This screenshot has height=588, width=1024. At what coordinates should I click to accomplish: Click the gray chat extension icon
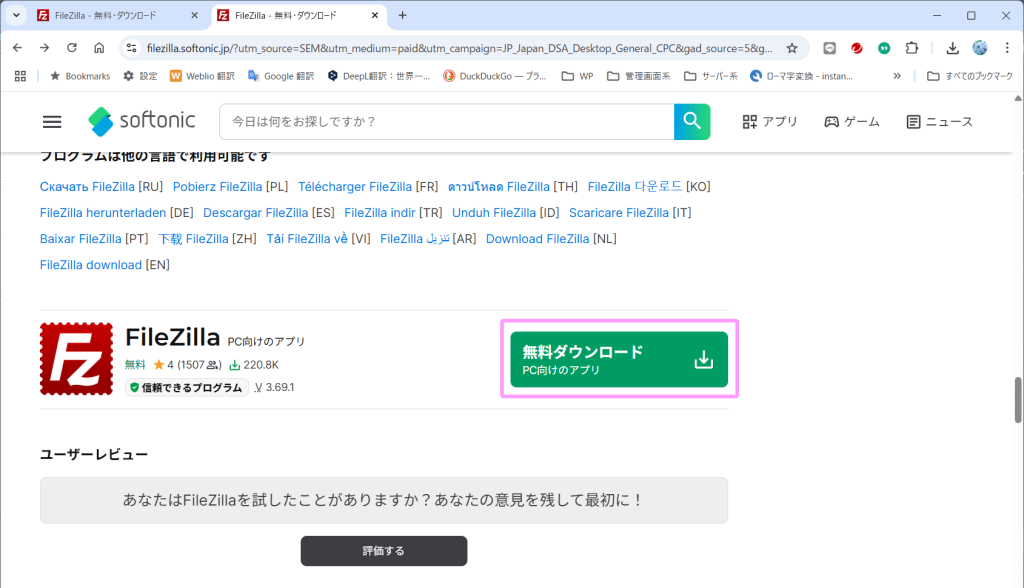829,48
